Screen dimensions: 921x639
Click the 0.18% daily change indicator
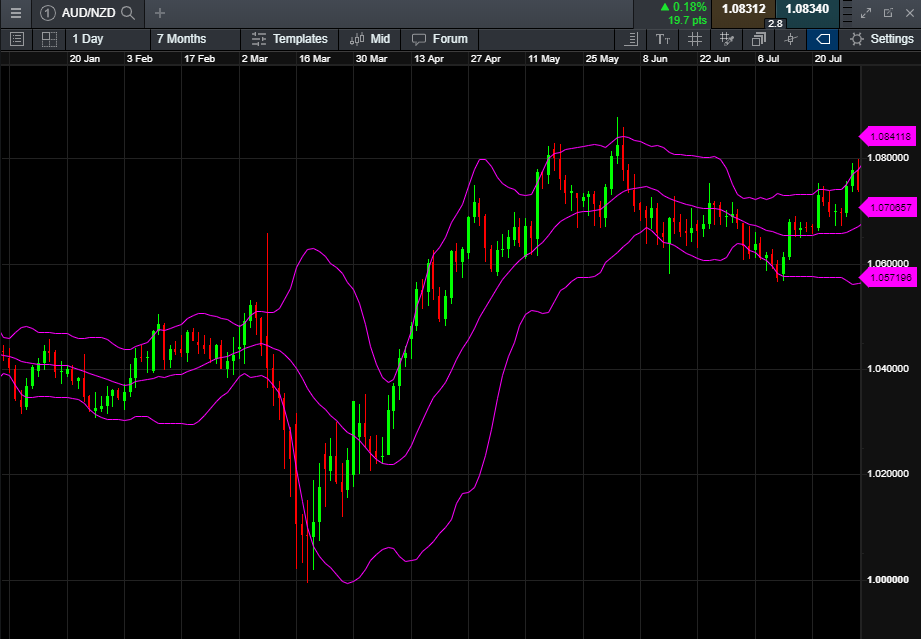[684, 7]
